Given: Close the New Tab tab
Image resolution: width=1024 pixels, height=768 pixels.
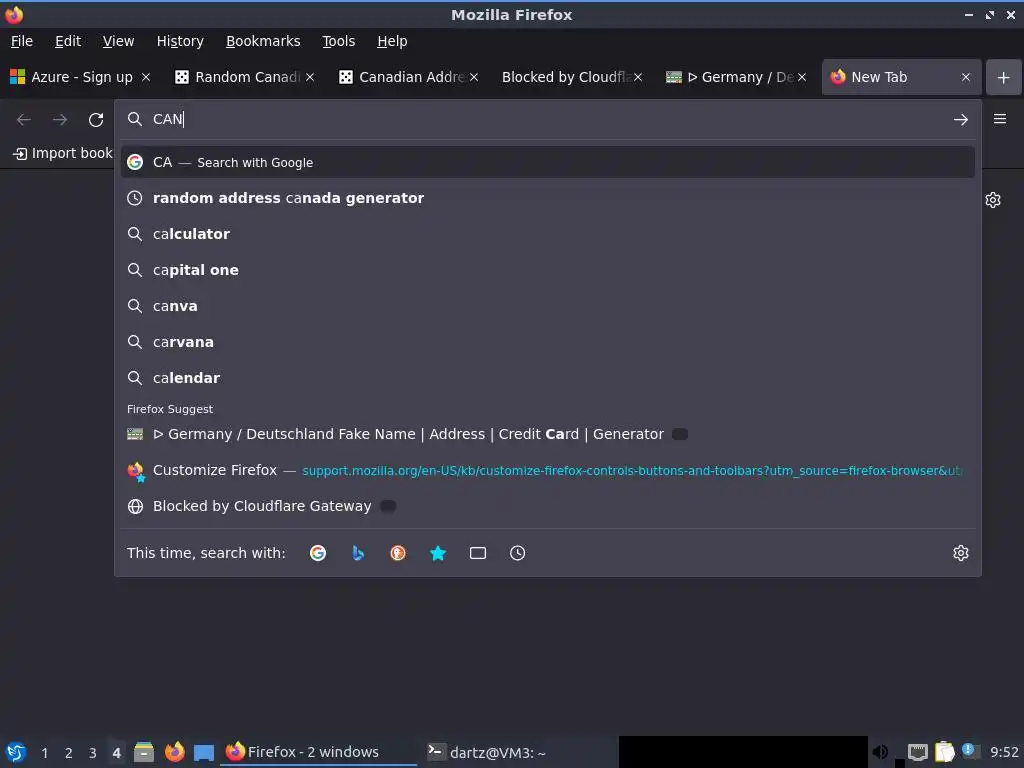Looking at the screenshot, I should point(966,77).
